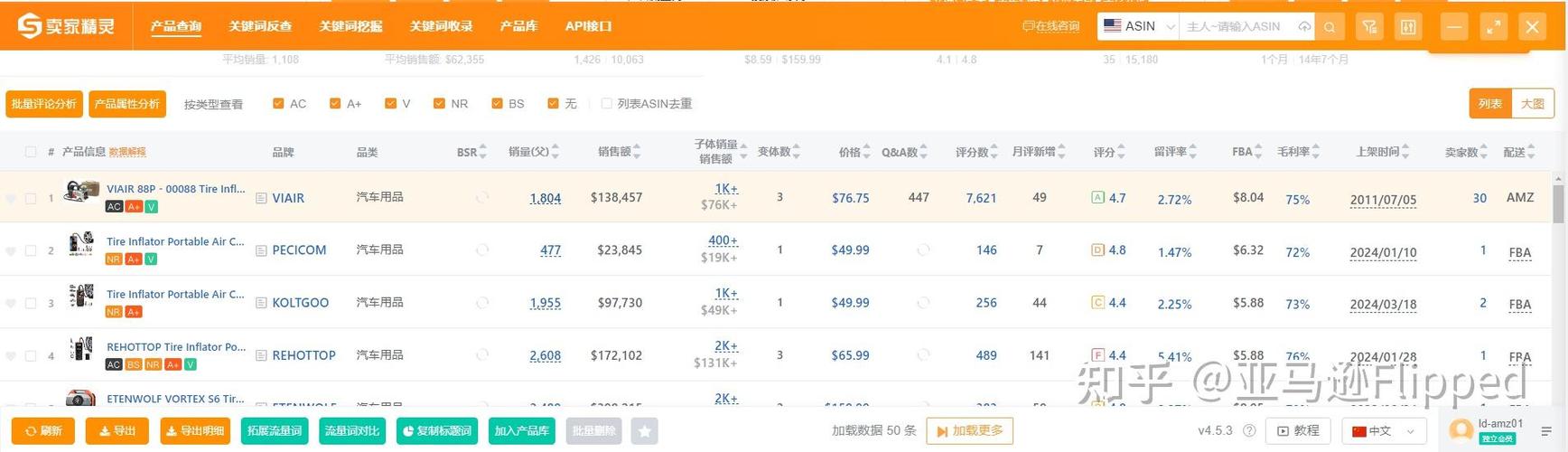Sort by 价格 column
The height and width of the screenshot is (452, 1568).
866,152
